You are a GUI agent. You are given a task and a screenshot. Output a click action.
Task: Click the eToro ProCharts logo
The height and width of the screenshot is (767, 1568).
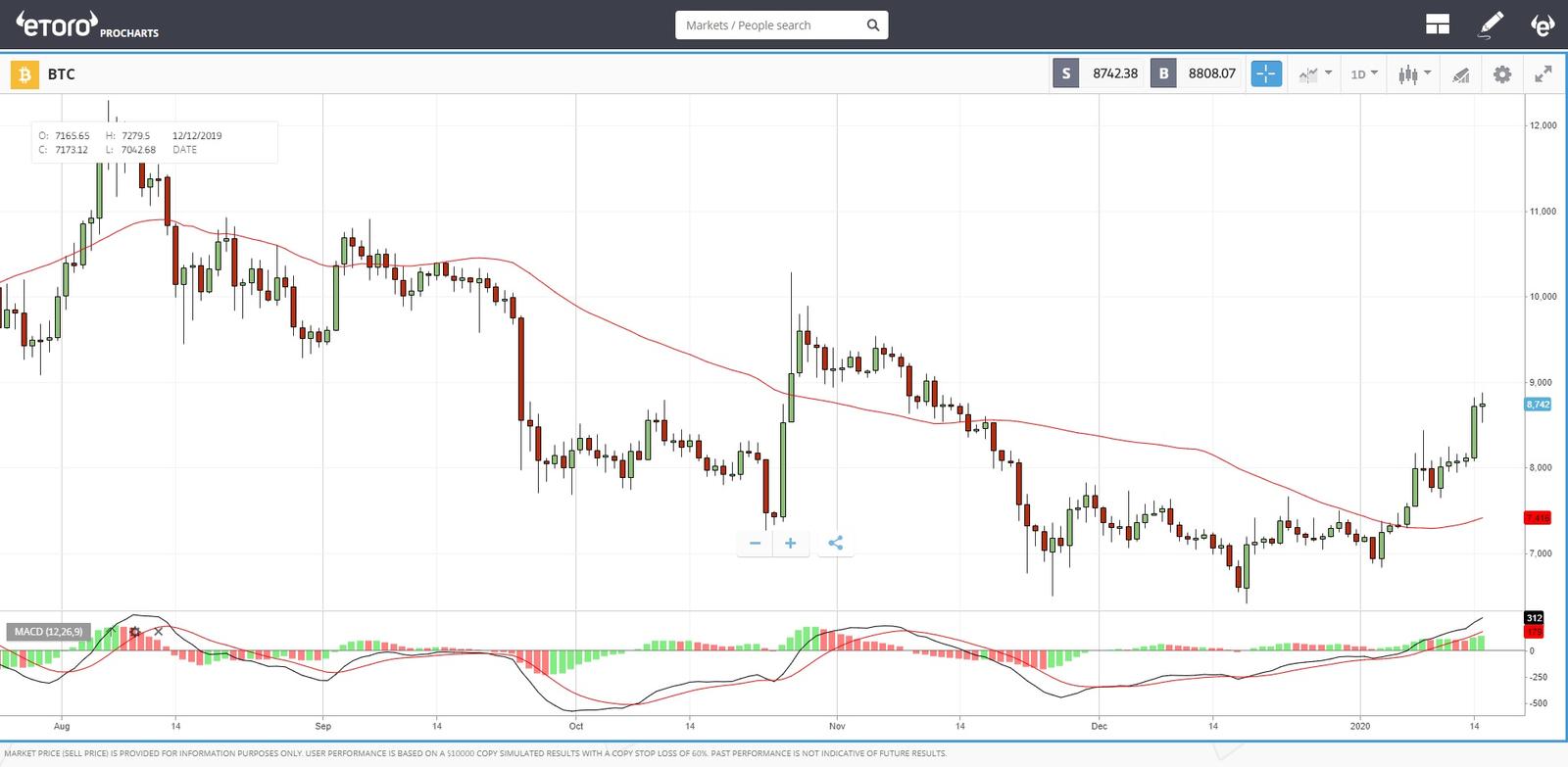[x=87, y=25]
